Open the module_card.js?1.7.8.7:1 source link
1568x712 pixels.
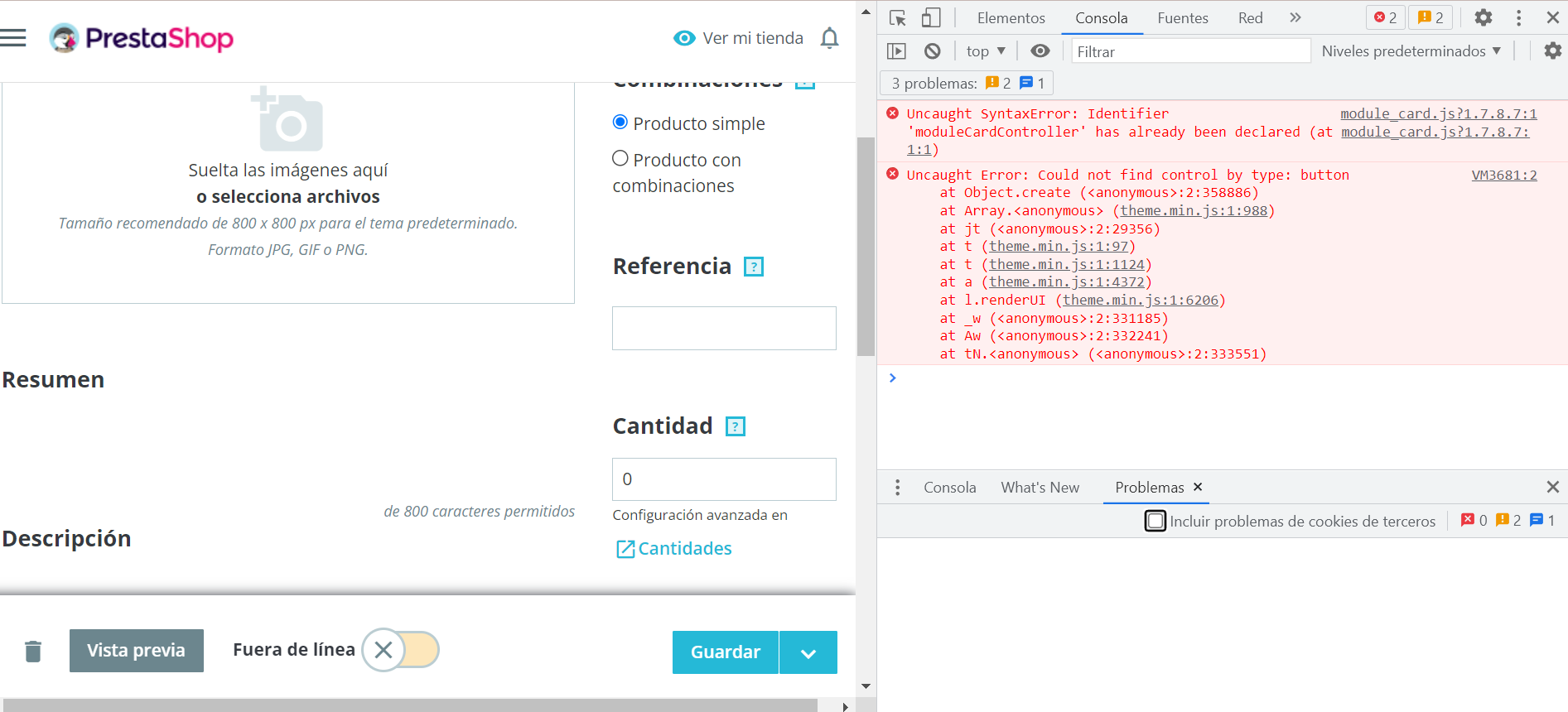click(x=1439, y=113)
